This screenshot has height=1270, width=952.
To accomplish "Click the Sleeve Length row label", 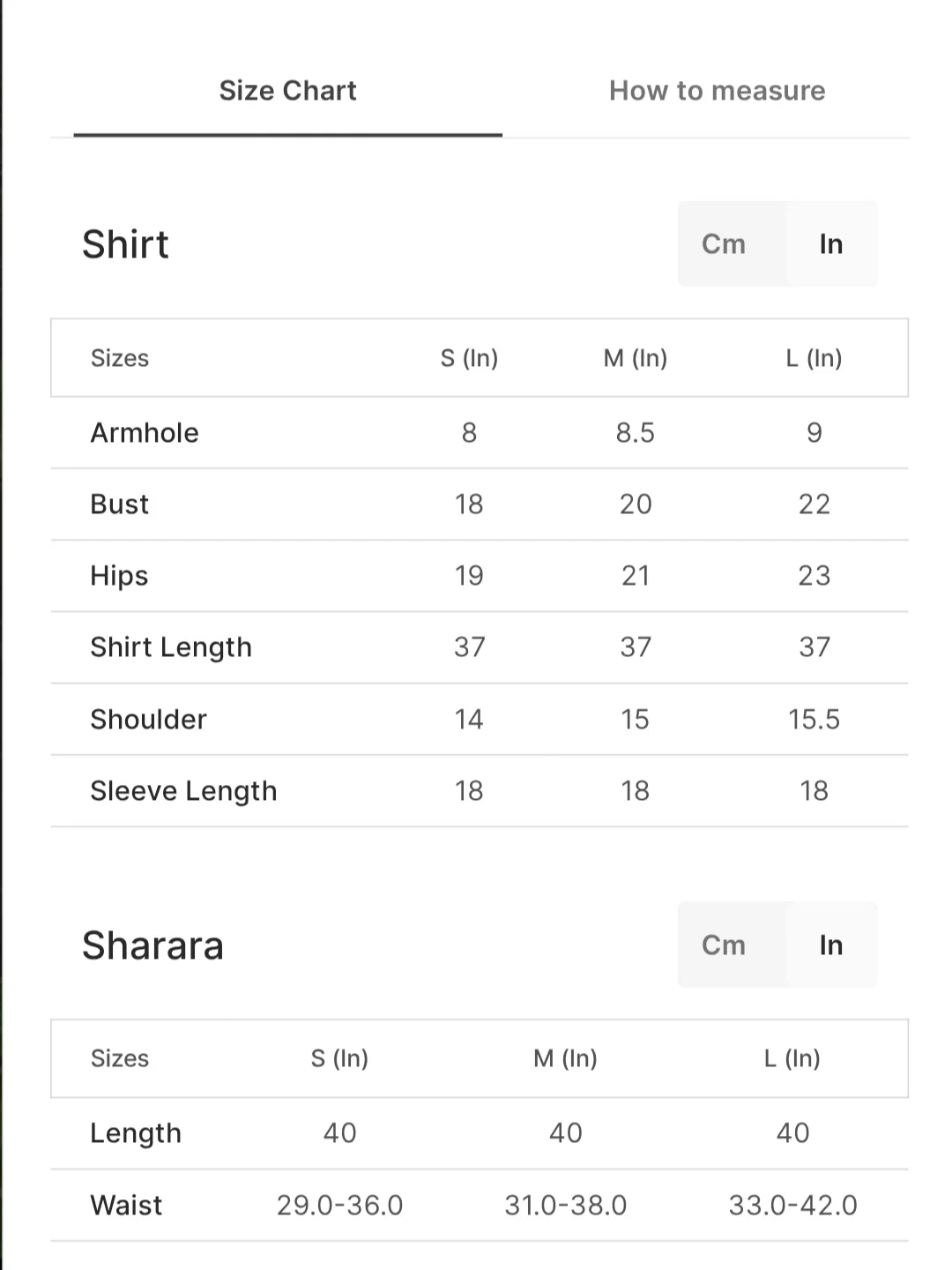I will point(183,791).
